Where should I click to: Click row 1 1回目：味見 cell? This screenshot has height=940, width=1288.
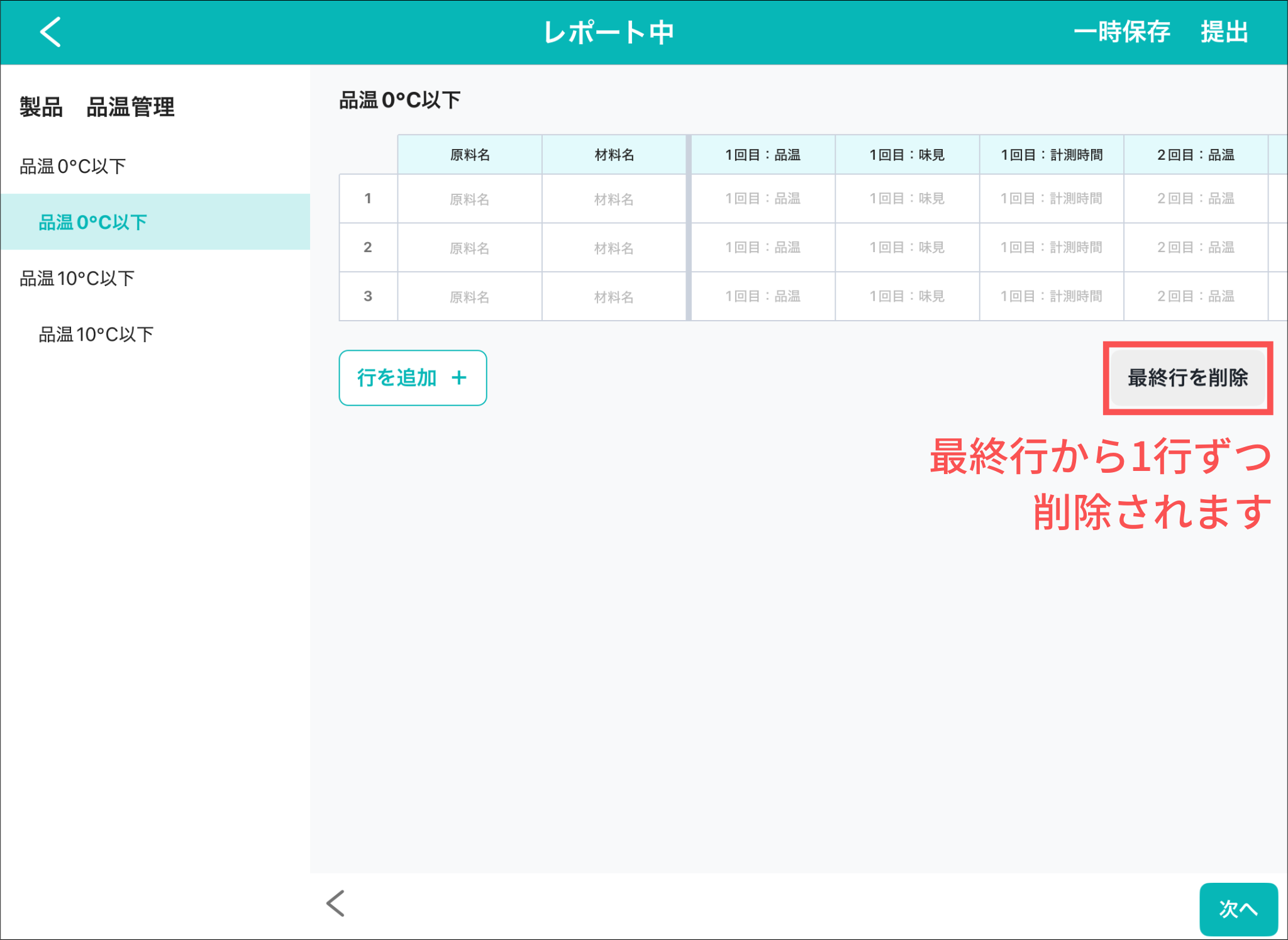coord(907,199)
